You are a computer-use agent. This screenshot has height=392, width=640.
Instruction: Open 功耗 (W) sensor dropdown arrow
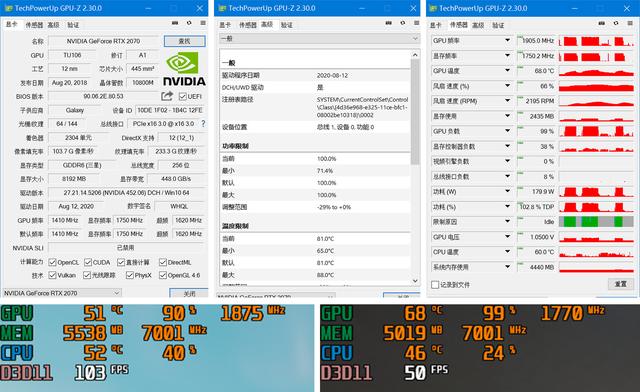point(507,191)
